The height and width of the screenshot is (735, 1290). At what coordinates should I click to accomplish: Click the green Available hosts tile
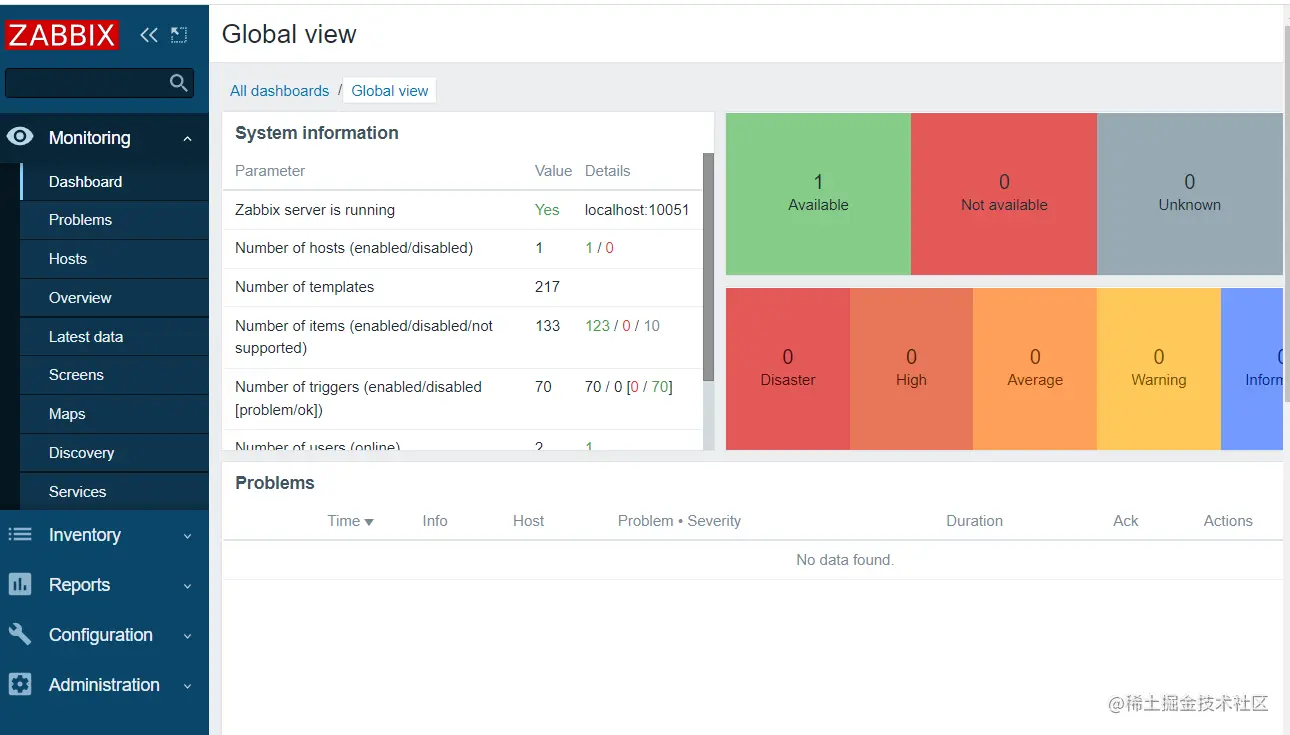coord(818,193)
